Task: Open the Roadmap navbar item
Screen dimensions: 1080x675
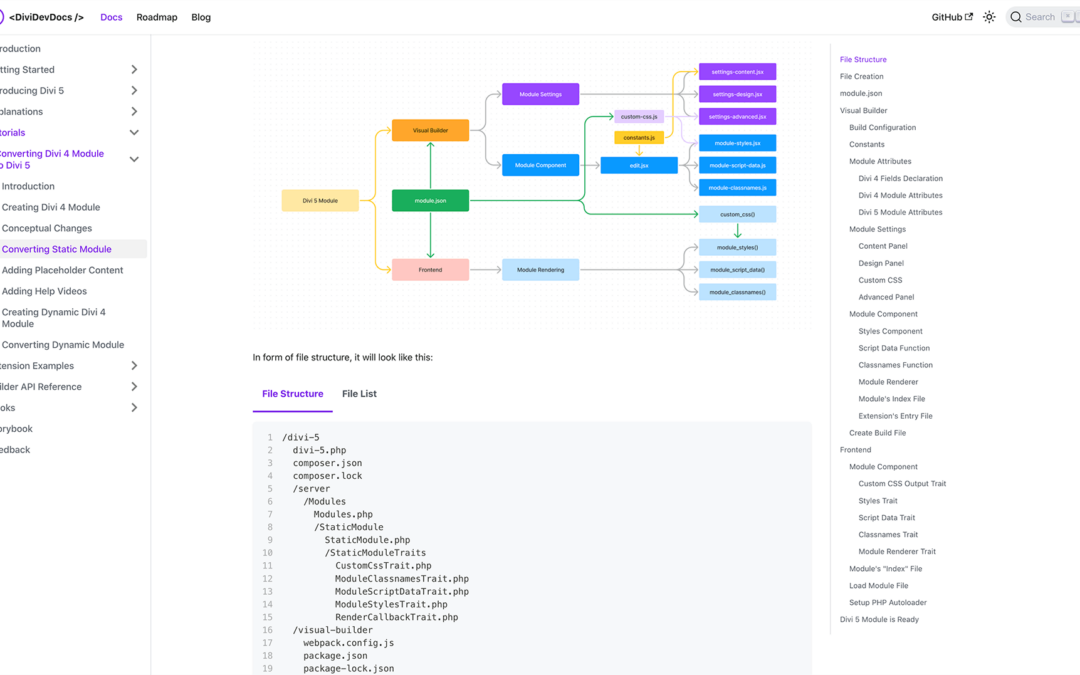Action: coord(156,17)
